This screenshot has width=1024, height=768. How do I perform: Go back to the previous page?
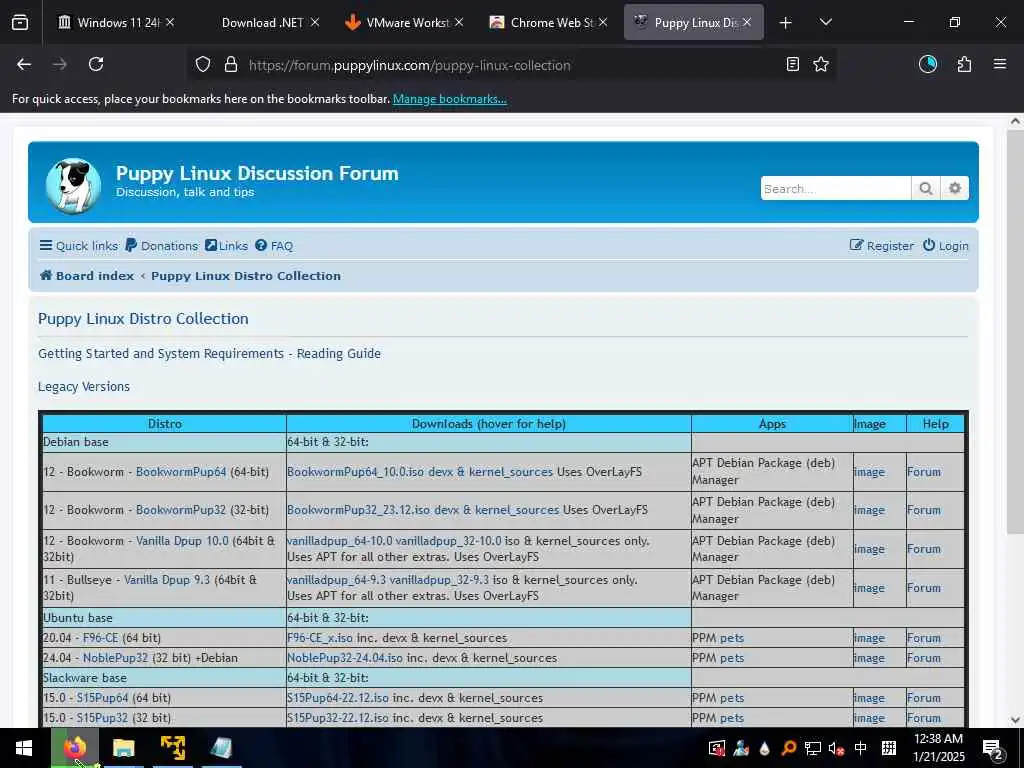[24, 64]
